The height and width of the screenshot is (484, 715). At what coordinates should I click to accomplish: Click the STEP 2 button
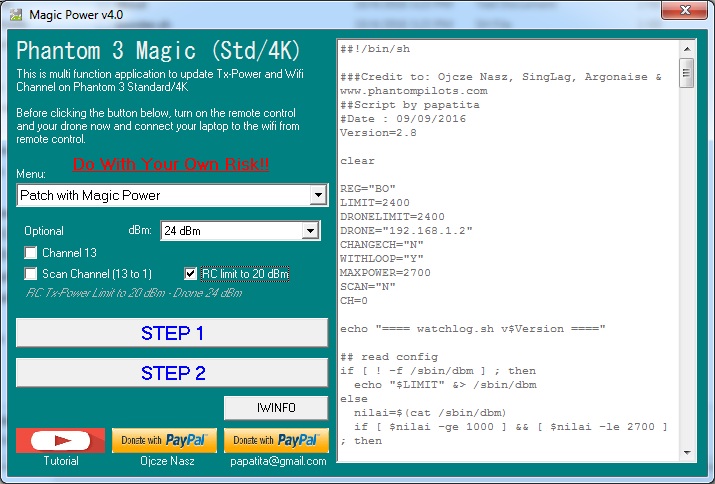coord(172,373)
